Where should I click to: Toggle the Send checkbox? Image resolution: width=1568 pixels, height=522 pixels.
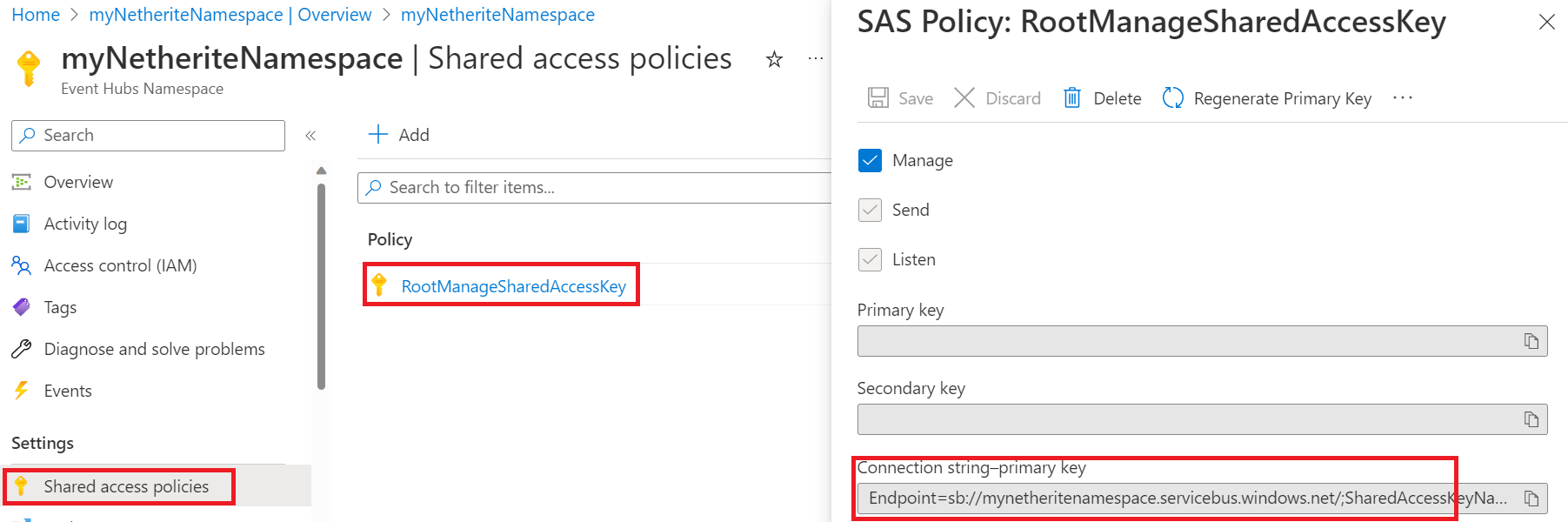[870, 210]
